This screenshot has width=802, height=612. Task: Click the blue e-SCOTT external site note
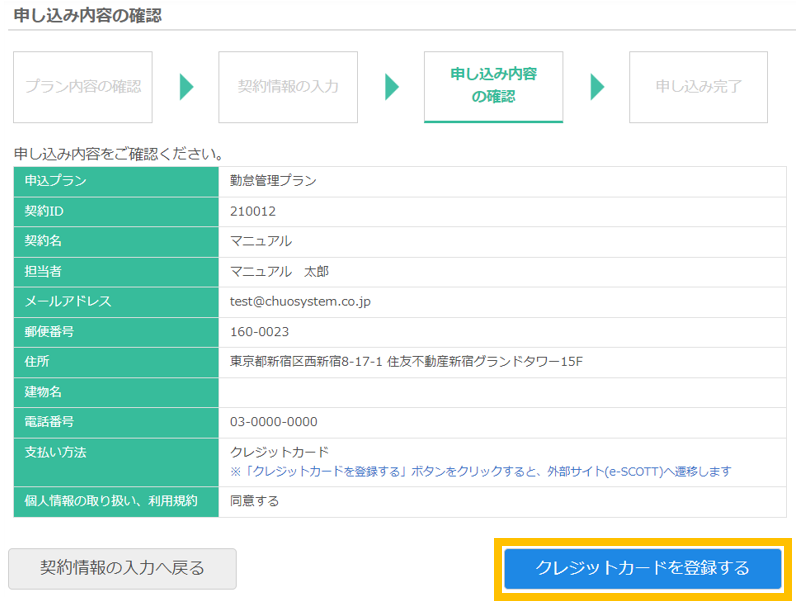point(481,471)
